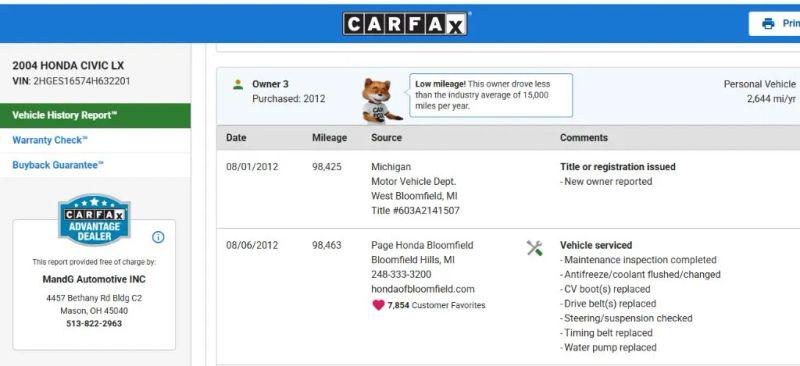Click the Owner 3 person icon
This screenshot has width=800, height=366.
pyautogui.click(x=238, y=84)
